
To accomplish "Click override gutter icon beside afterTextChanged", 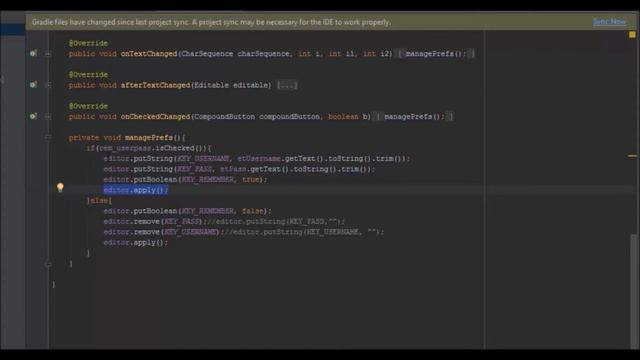I will [x=33, y=84].
